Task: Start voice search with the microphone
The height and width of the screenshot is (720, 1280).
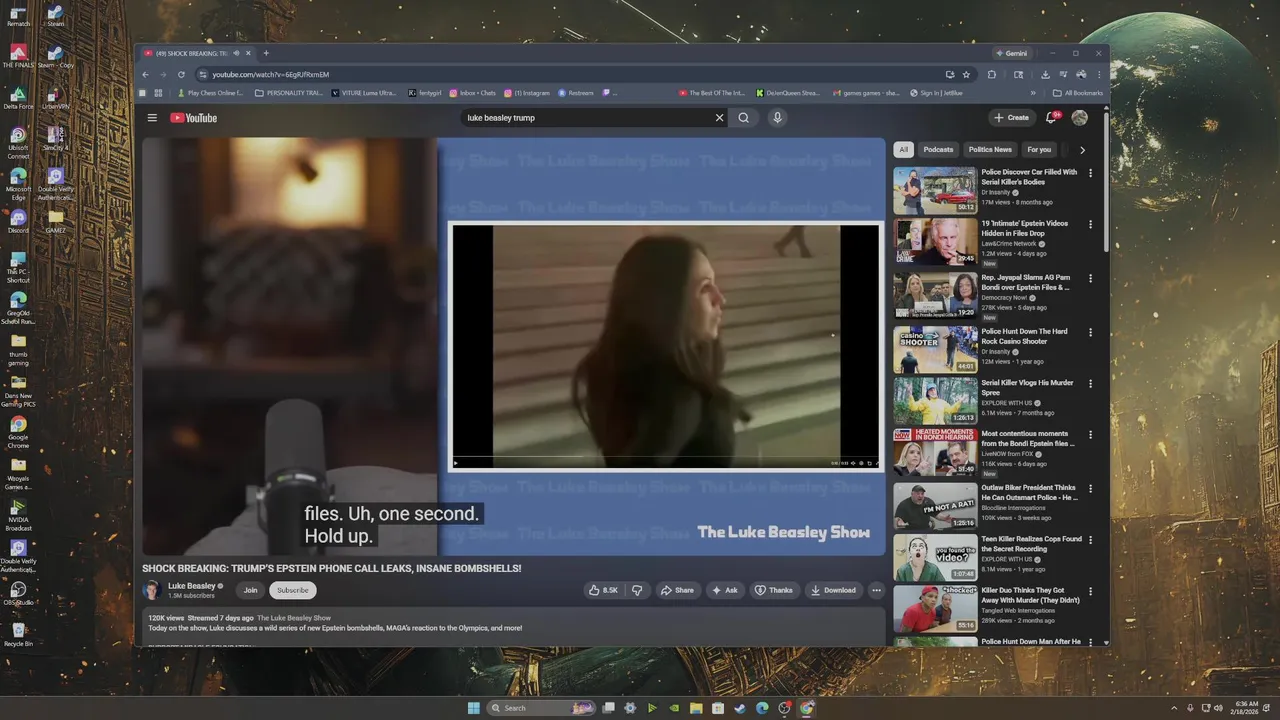Action: click(x=777, y=118)
